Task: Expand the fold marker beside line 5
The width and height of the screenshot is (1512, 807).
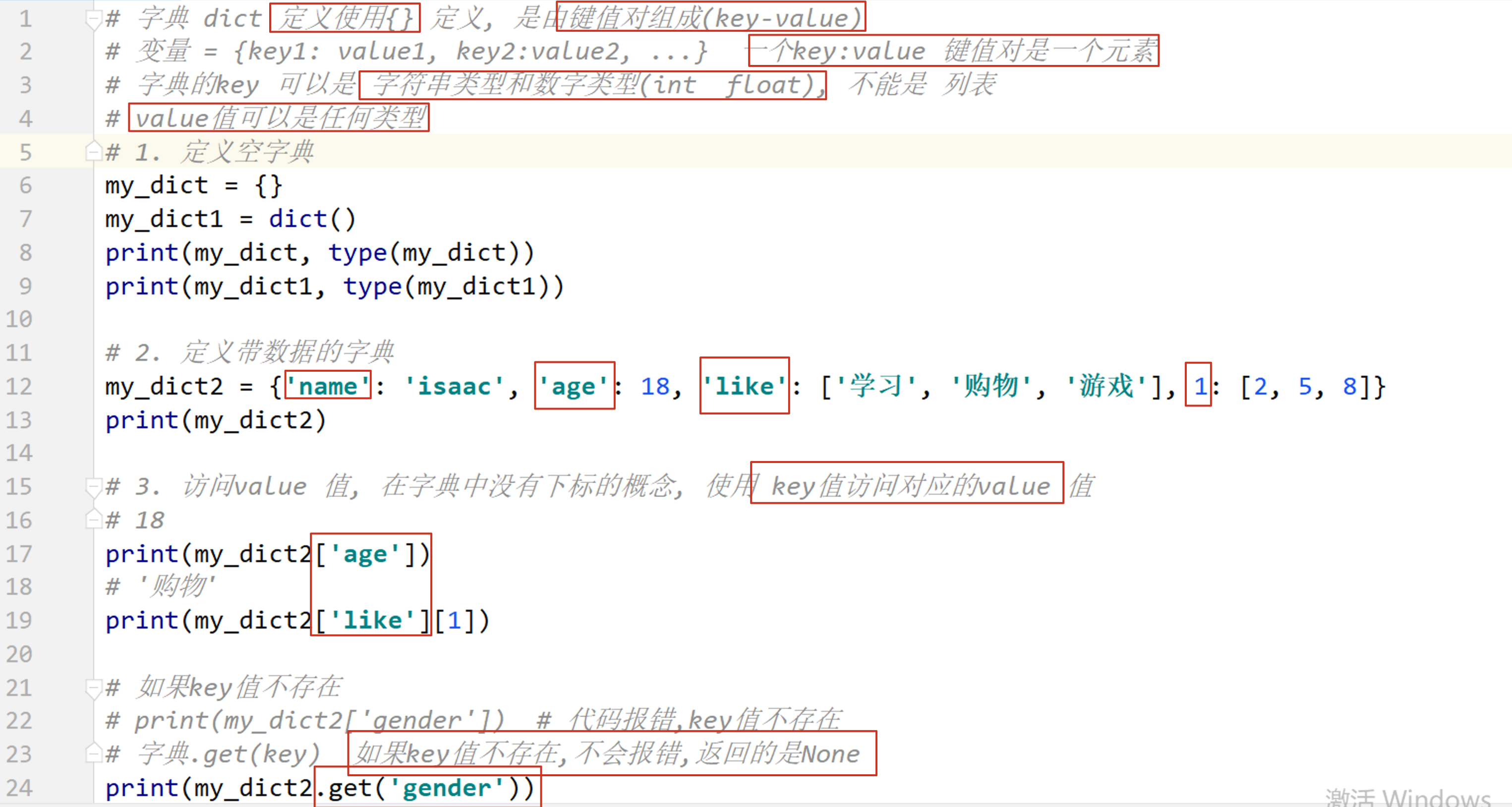Action: (x=94, y=152)
